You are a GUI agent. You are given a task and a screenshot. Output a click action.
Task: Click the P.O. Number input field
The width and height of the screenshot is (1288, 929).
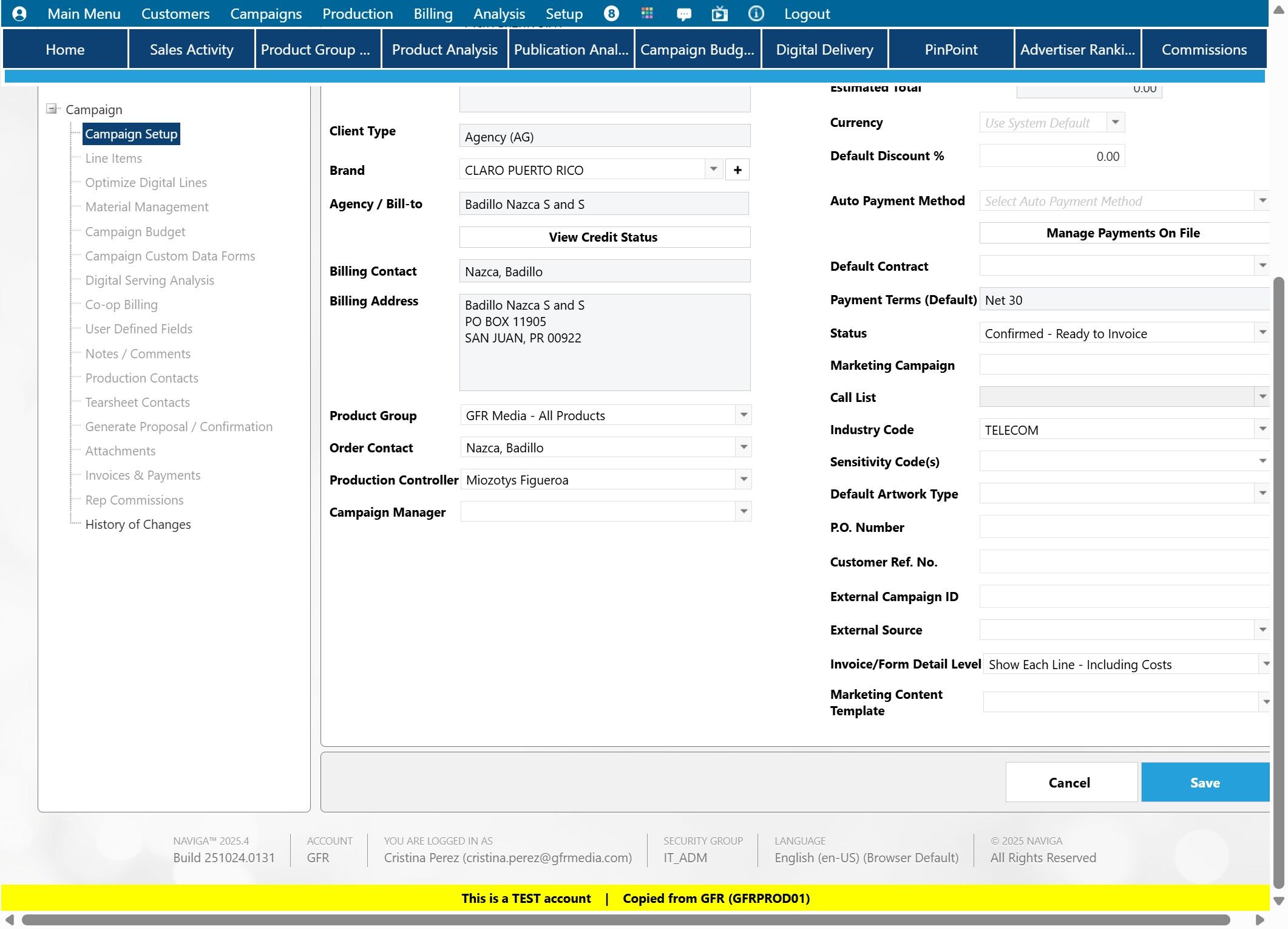click(1123, 527)
